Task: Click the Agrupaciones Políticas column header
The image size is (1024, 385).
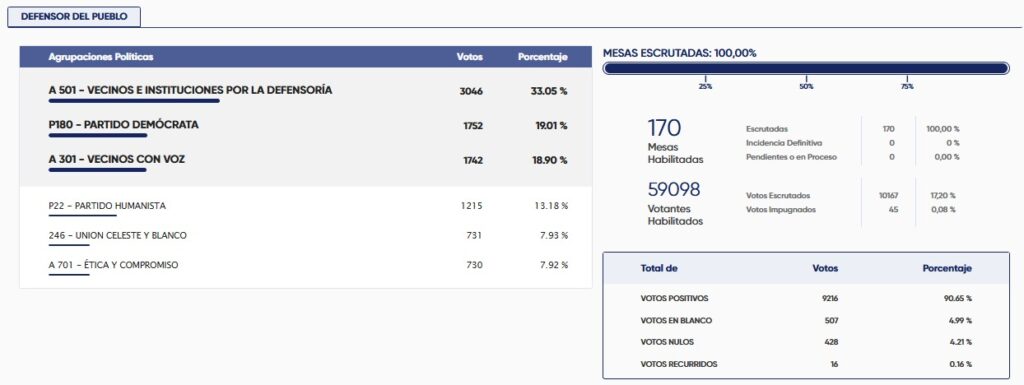Action: click(101, 57)
